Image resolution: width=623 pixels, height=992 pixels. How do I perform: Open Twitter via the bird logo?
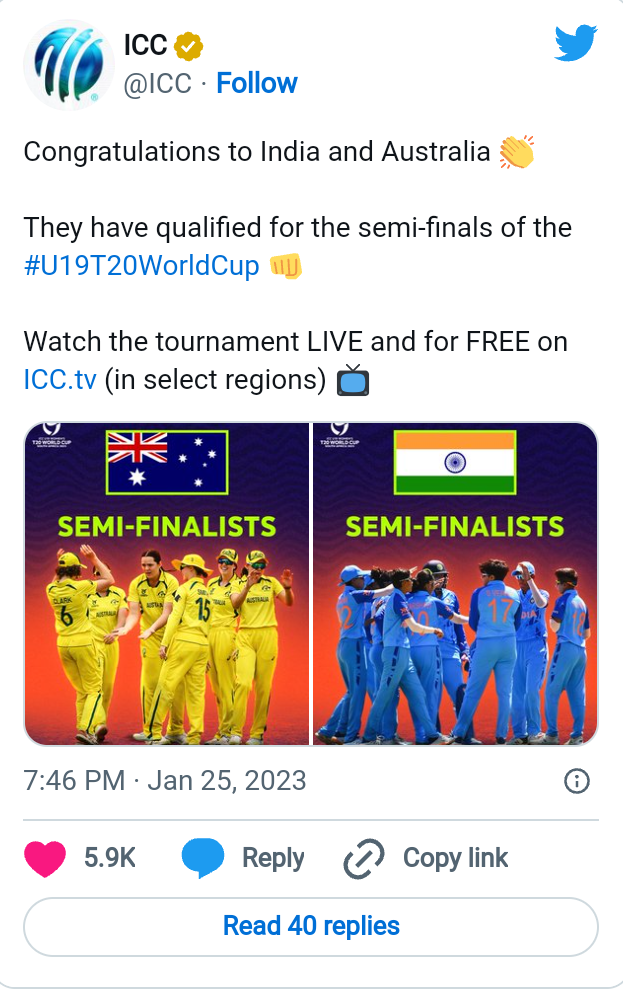pos(575,44)
